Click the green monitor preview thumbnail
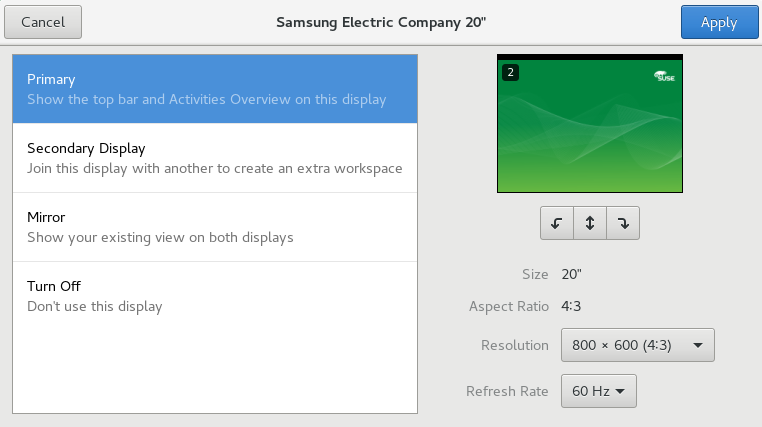The height and width of the screenshot is (427, 762). pos(590,130)
